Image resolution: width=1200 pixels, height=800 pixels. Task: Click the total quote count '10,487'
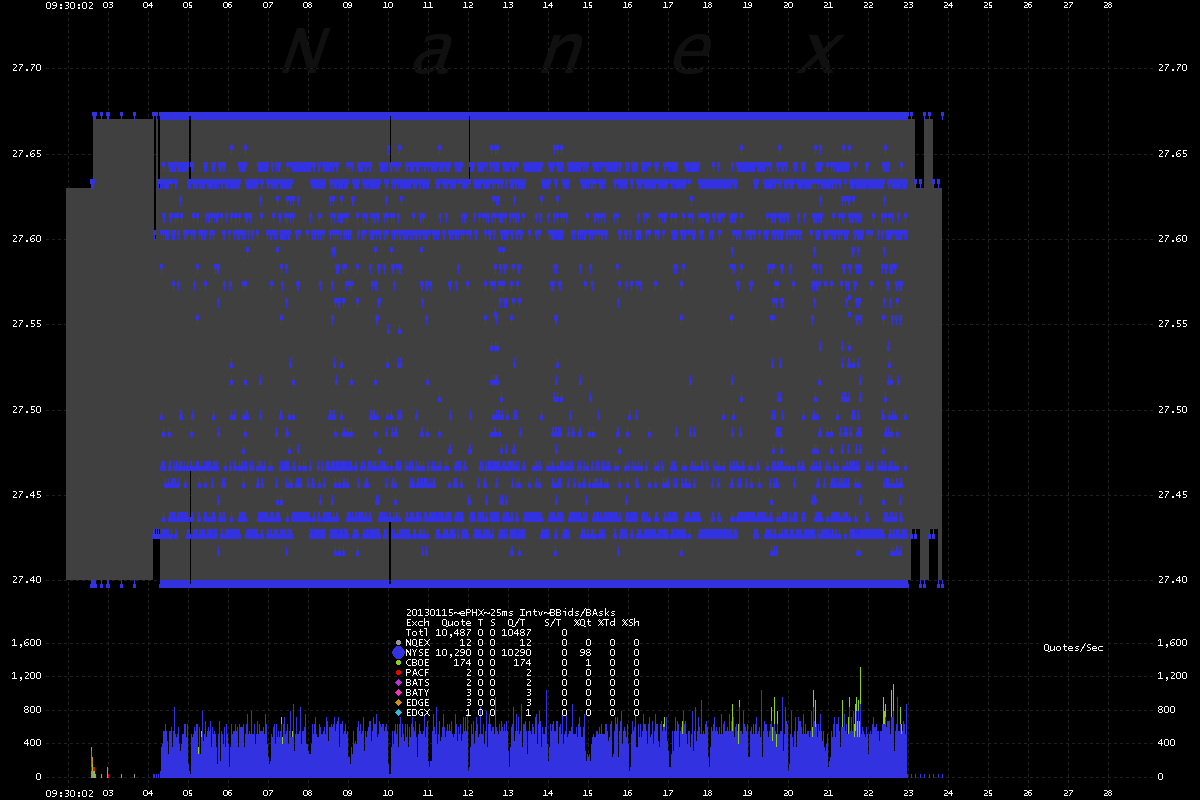[453, 632]
